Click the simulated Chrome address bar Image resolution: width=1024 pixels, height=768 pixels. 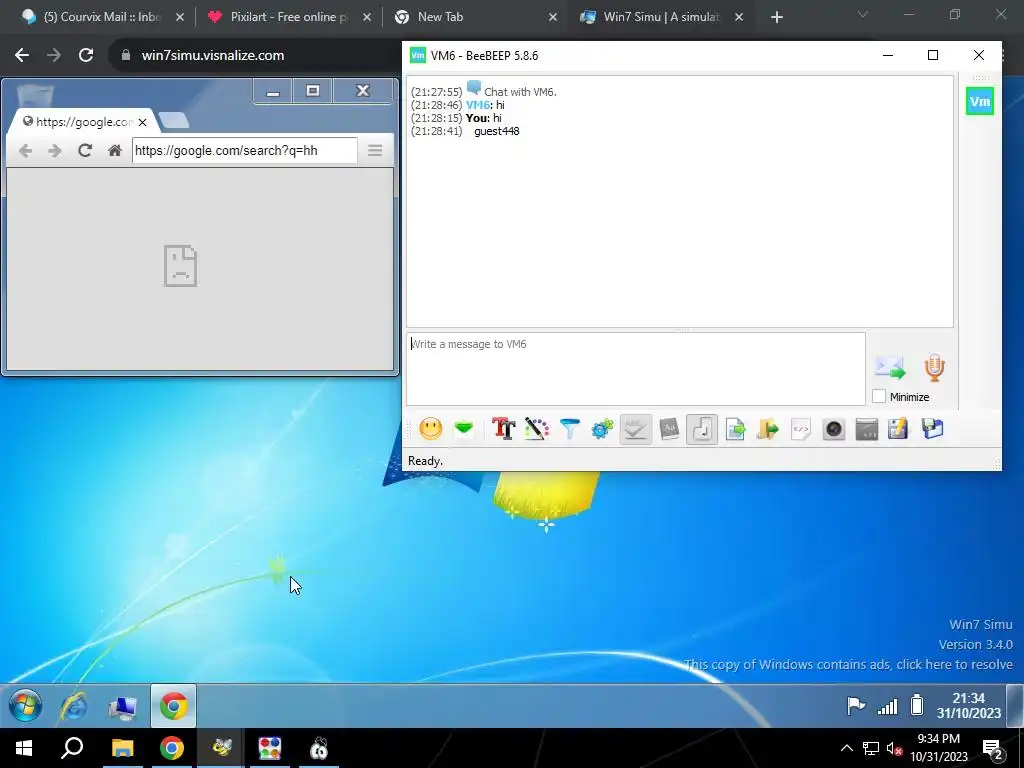coord(245,151)
